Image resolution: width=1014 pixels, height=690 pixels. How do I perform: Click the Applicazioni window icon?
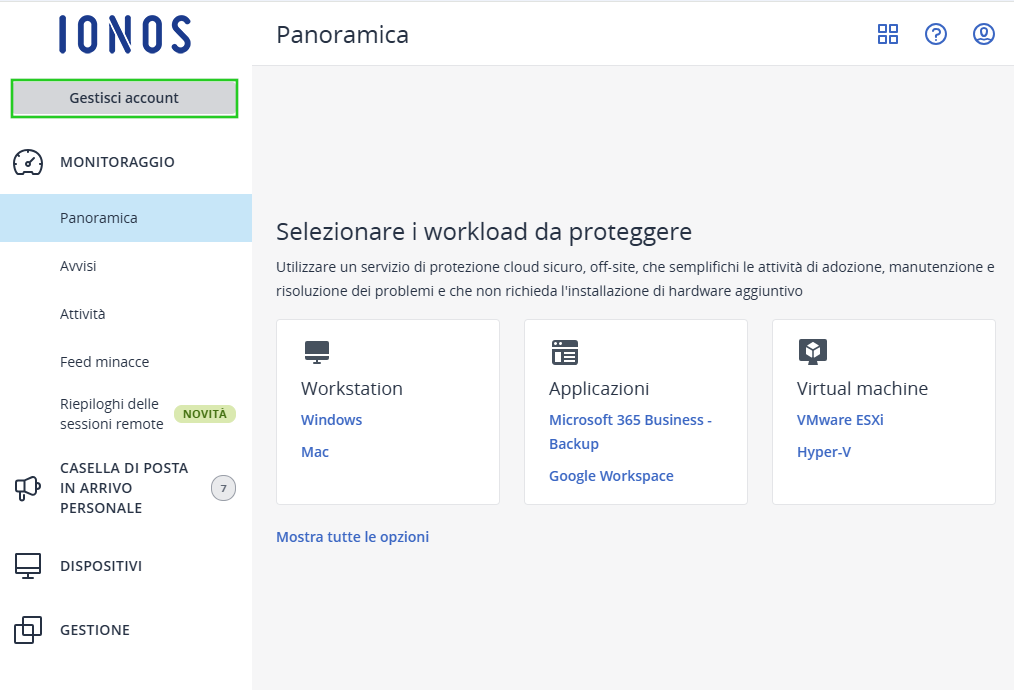point(565,352)
